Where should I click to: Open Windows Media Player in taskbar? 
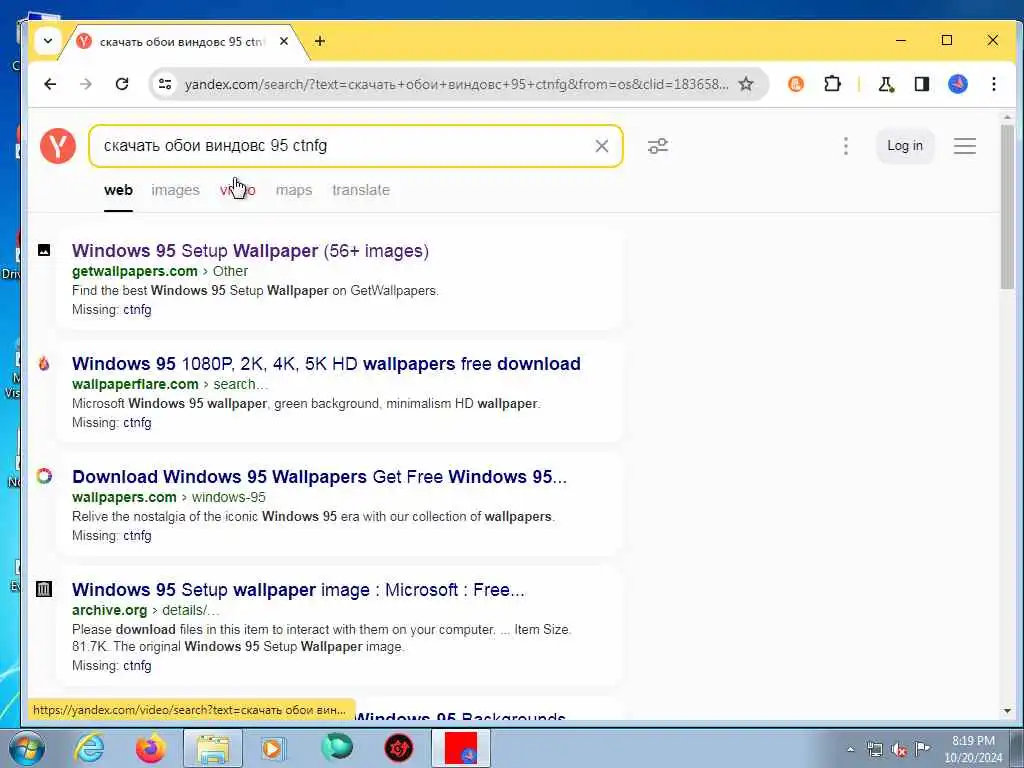(274, 748)
